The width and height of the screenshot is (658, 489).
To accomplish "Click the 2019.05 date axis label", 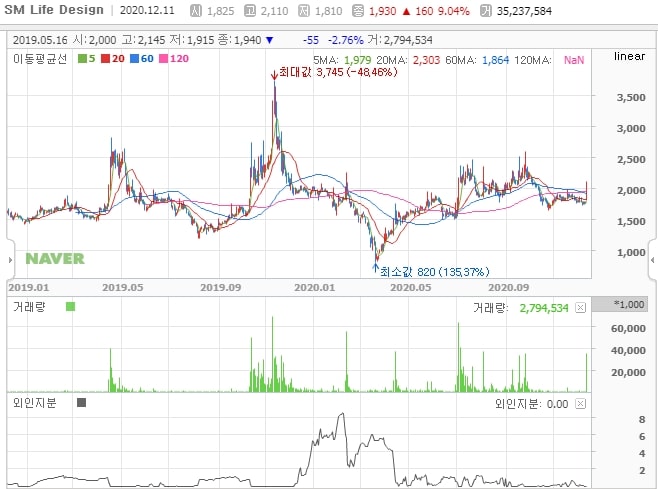I will [123, 288].
